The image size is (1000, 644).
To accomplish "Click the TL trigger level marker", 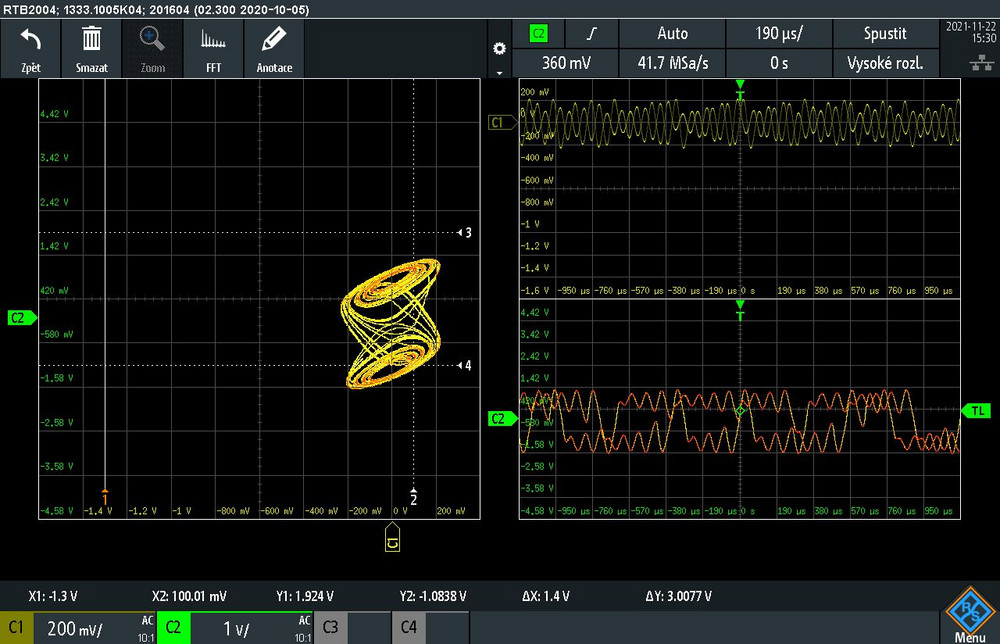I will click(x=976, y=411).
